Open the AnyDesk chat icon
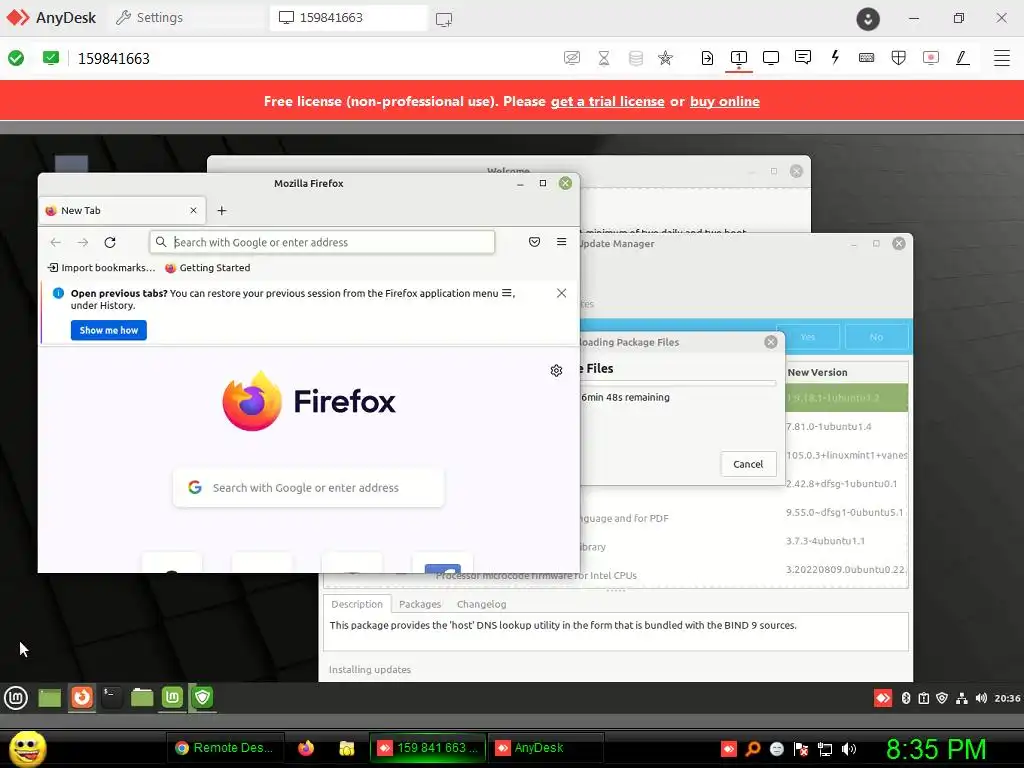 [x=803, y=57]
